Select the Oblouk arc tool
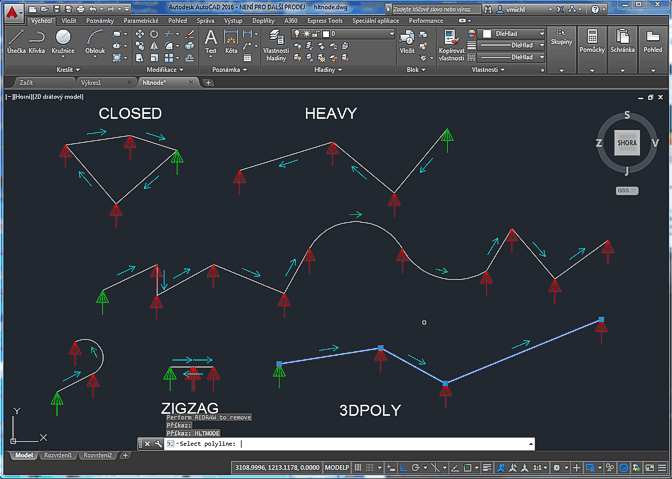This screenshot has height=479, width=672. pos(95,42)
